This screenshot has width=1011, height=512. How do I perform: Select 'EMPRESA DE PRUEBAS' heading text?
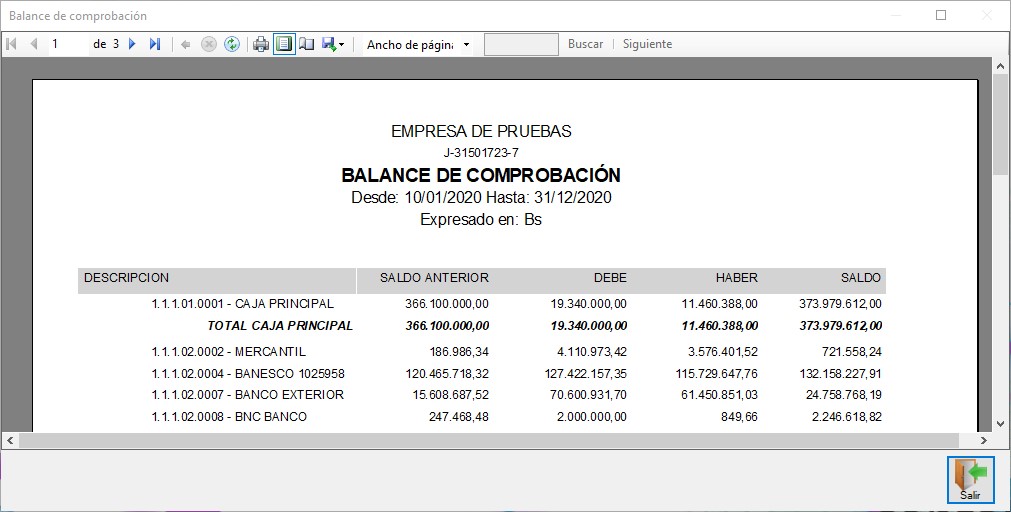pos(481,132)
